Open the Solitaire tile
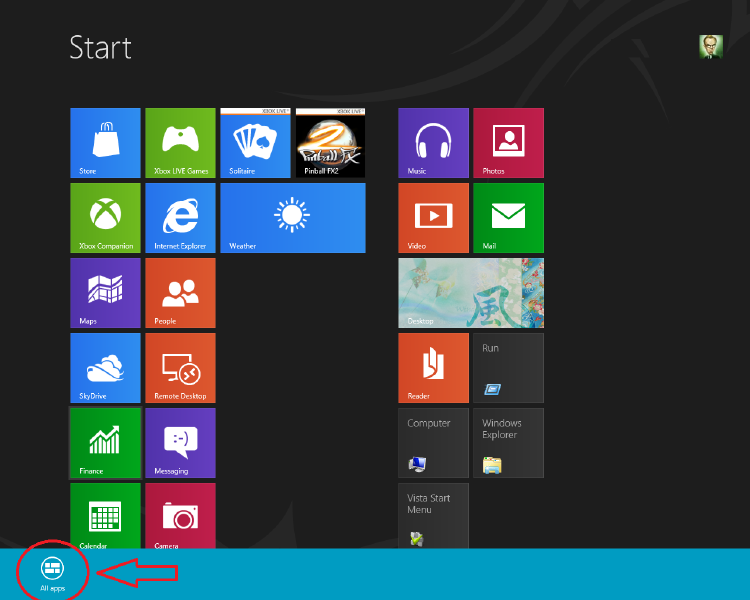 coord(255,143)
